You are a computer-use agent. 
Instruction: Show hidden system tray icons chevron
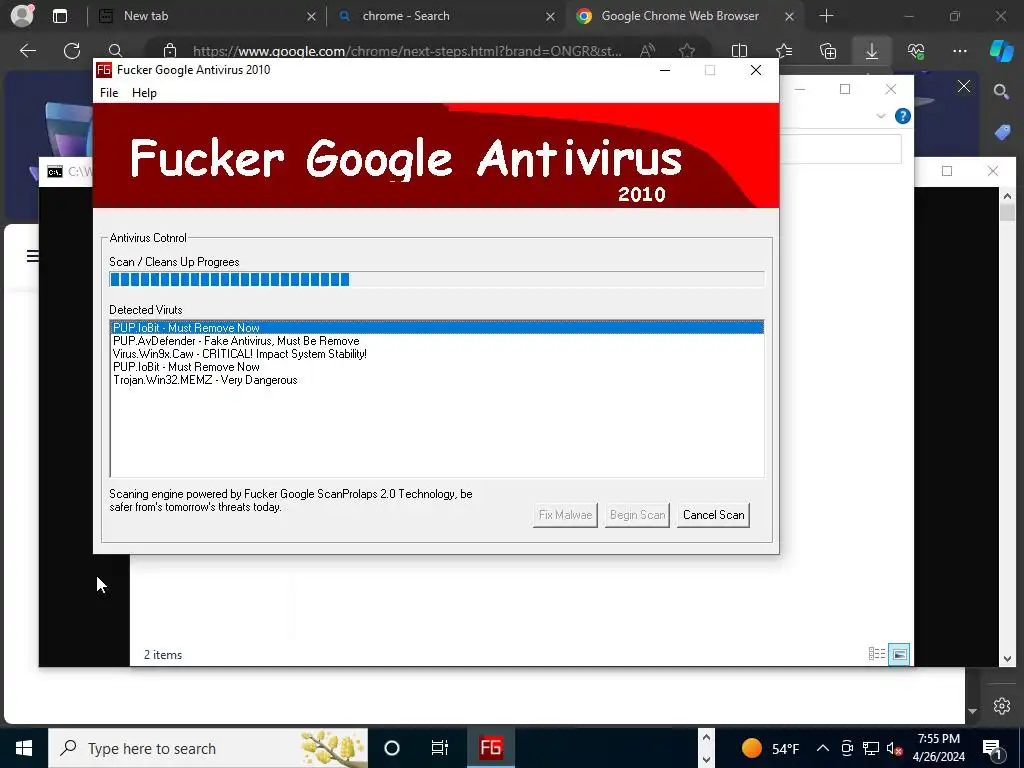point(823,748)
